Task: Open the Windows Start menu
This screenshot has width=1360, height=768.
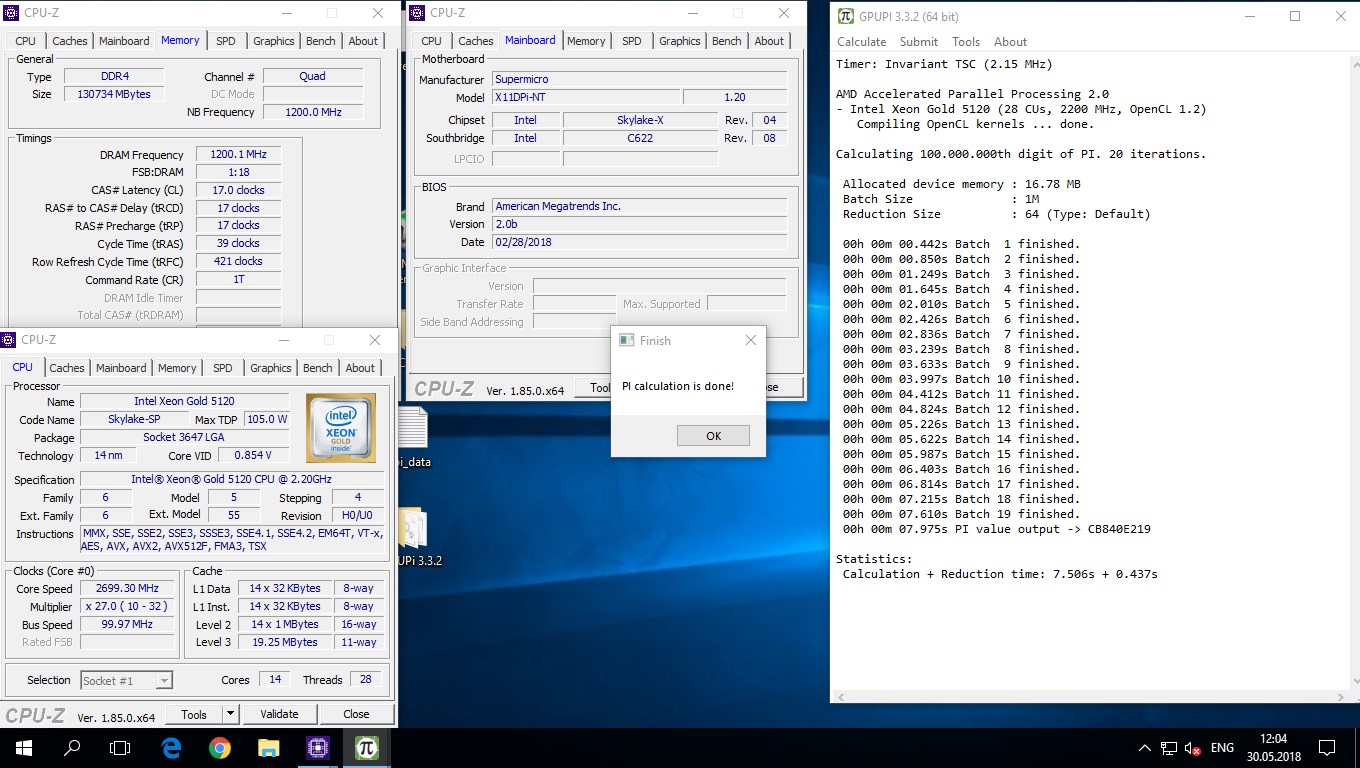Action: (x=23, y=747)
